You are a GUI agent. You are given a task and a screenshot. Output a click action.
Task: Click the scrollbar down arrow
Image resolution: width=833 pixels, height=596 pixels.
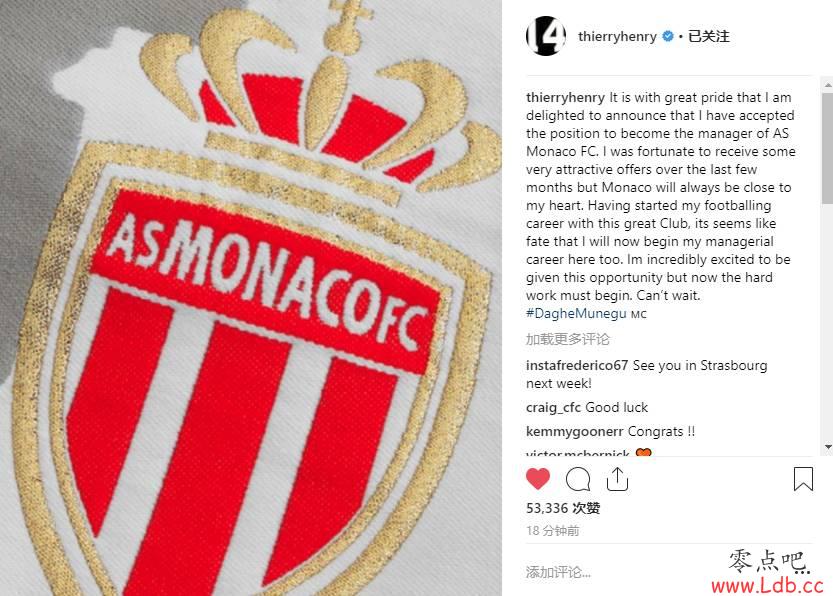pyautogui.click(x=827, y=446)
